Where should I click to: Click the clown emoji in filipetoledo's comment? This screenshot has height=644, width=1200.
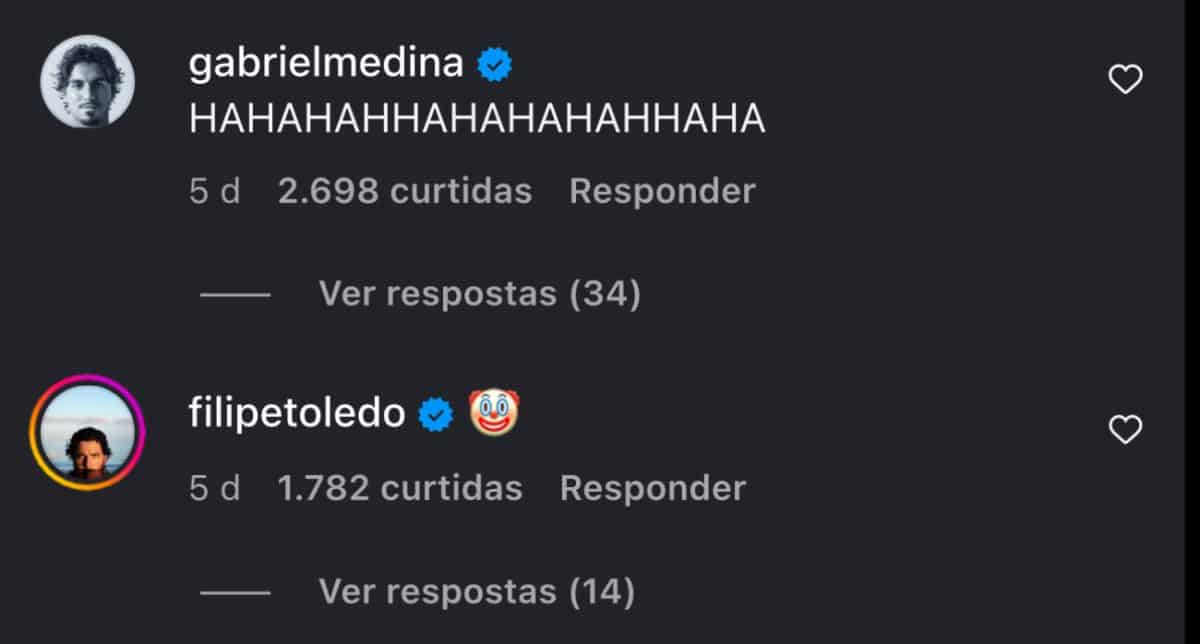tap(494, 413)
